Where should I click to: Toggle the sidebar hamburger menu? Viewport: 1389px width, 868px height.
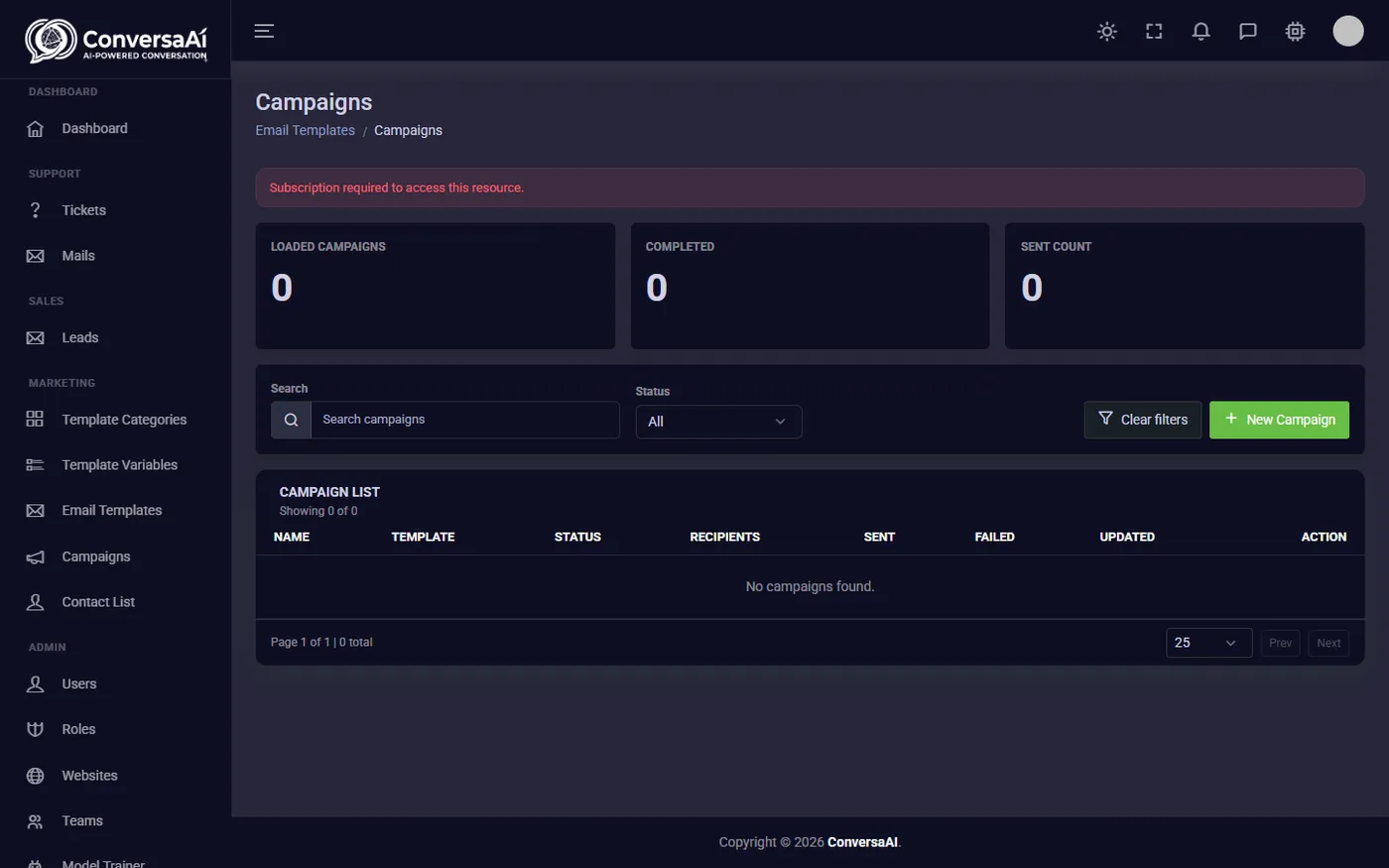(264, 31)
